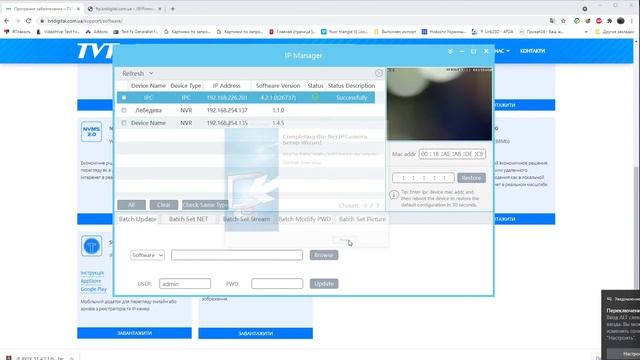This screenshot has width=640, height=360.
Task: Open the Google Play link
Action: click(x=93, y=289)
